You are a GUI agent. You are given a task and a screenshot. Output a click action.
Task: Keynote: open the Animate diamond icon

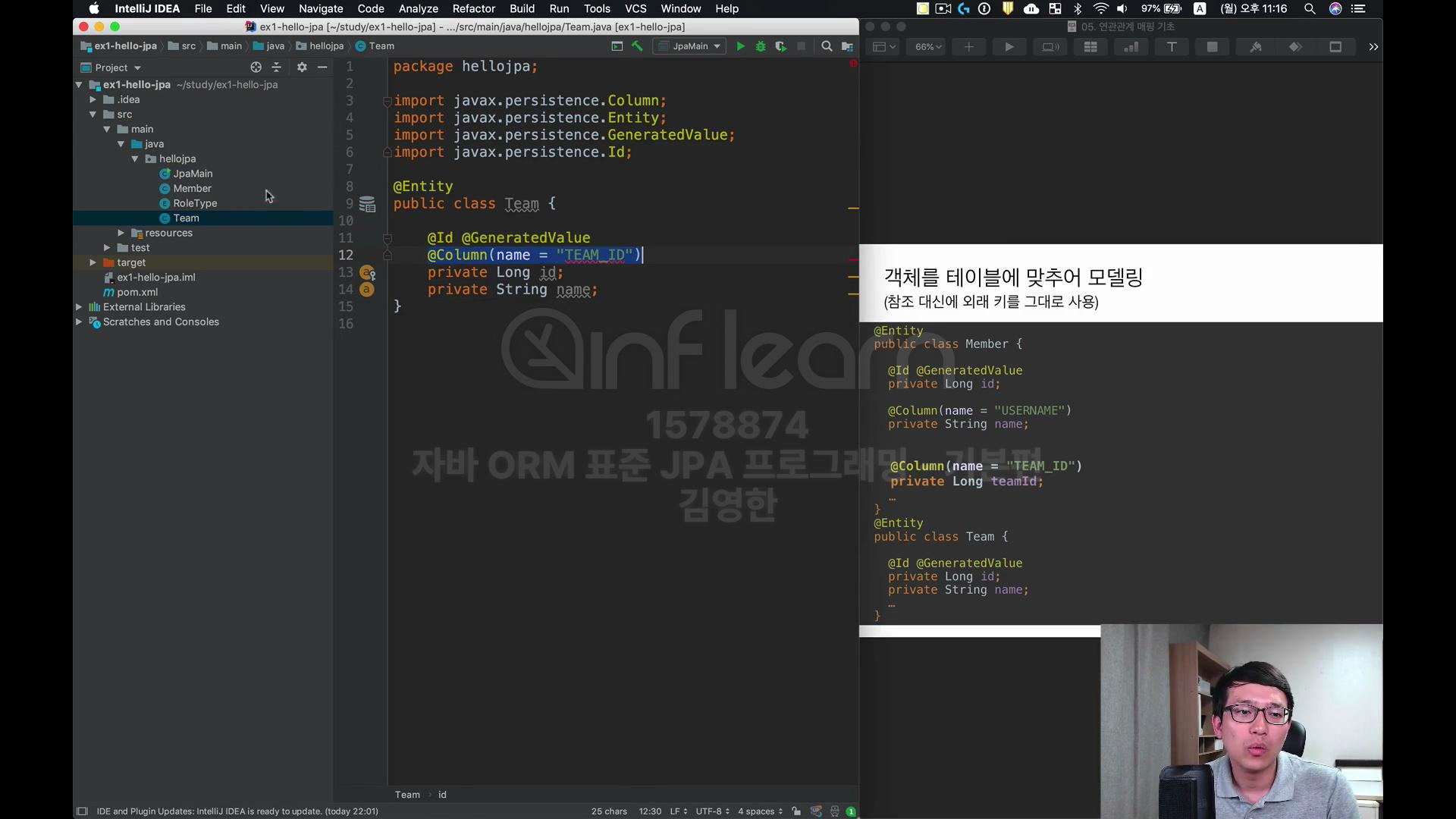click(x=1295, y=47)
